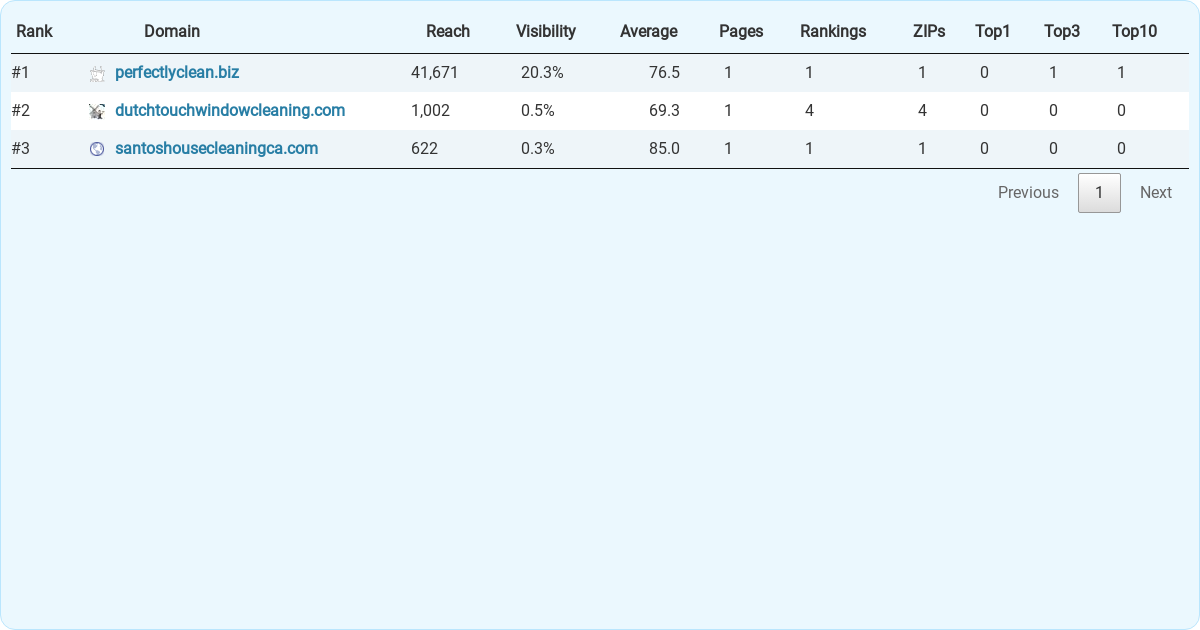Sort by the Pages column header

pos(741,31)
